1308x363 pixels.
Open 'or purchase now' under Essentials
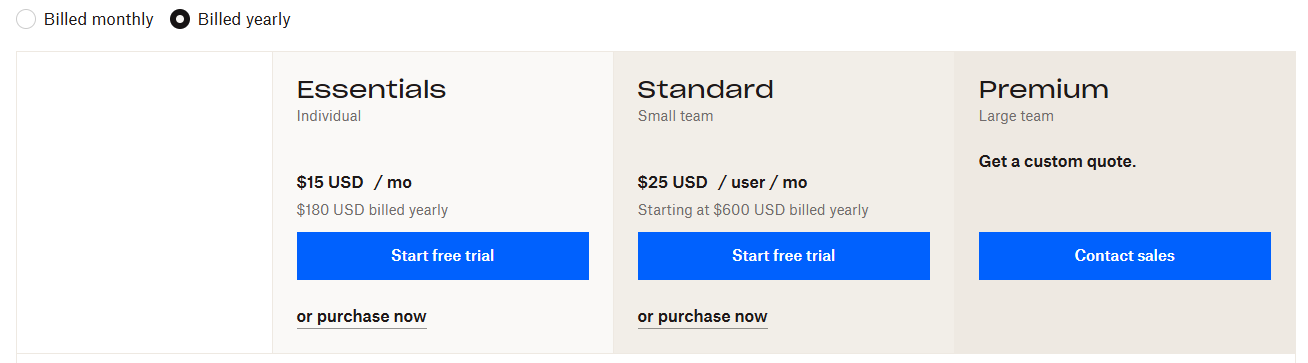pyautogui.click(x=362, y=316)
